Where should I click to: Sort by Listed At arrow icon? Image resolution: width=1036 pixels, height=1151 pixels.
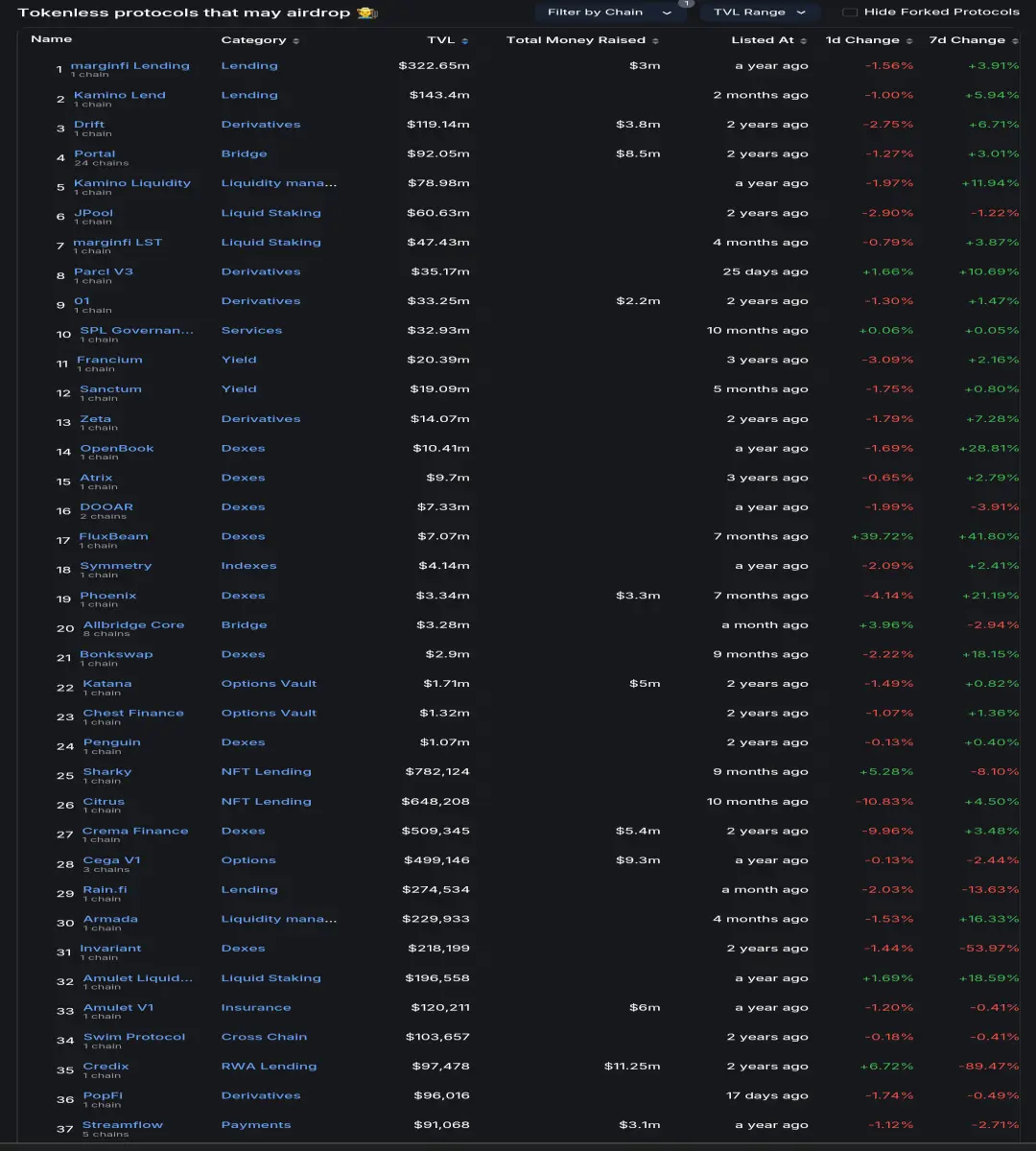(x=804, y=41)
